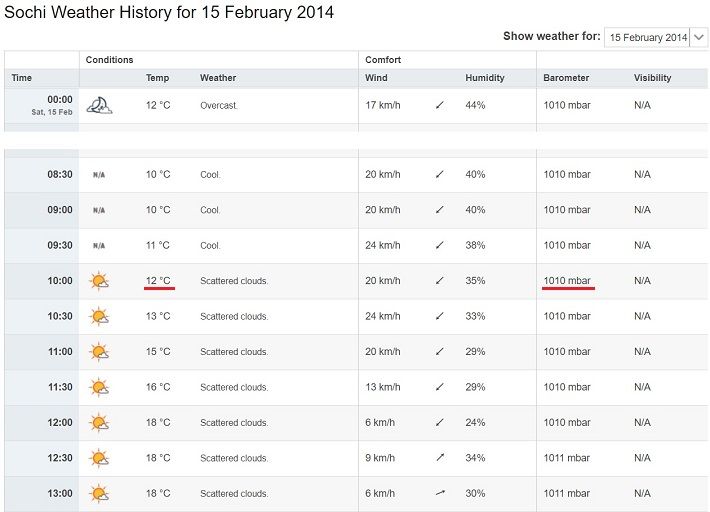The width and height of the screenshot is (710, 512).
Task: Click the weather icon in the 13:00 row
Action: [99, 493]
